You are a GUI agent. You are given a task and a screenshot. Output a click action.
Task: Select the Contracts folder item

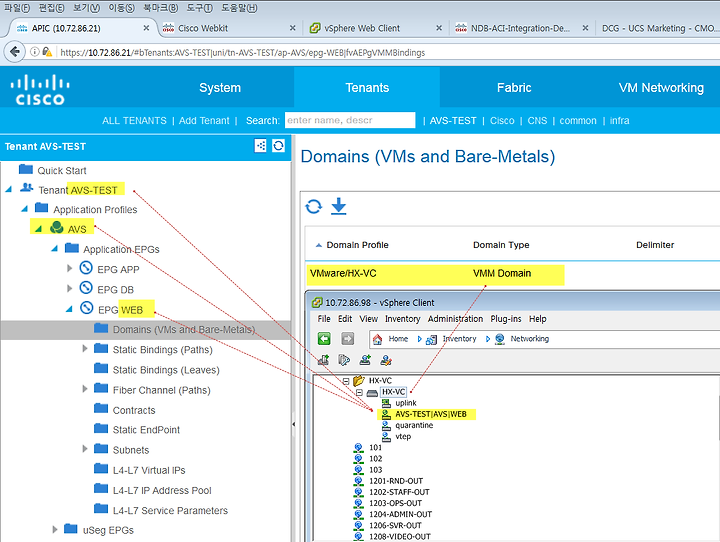[x=134, y=410]
